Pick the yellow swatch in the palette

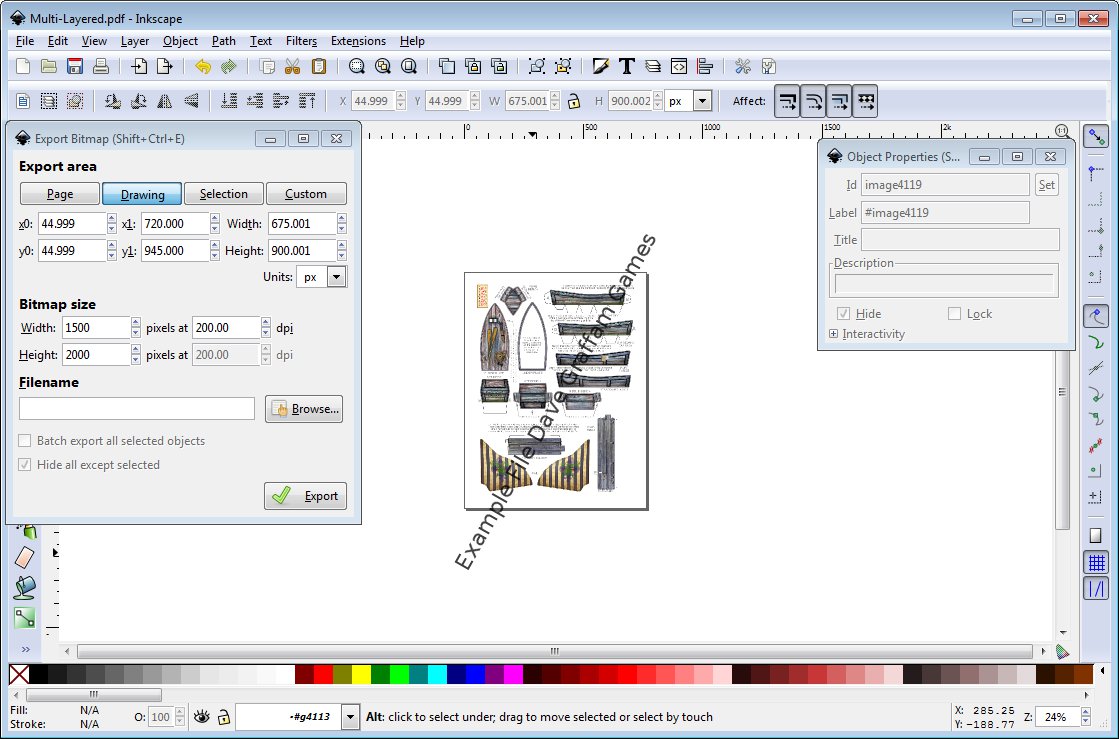[361, 675]
